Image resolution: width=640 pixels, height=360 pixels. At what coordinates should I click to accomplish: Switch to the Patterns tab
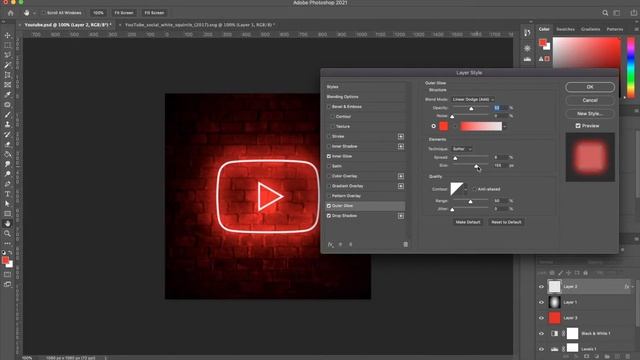(x=615, y=29)
